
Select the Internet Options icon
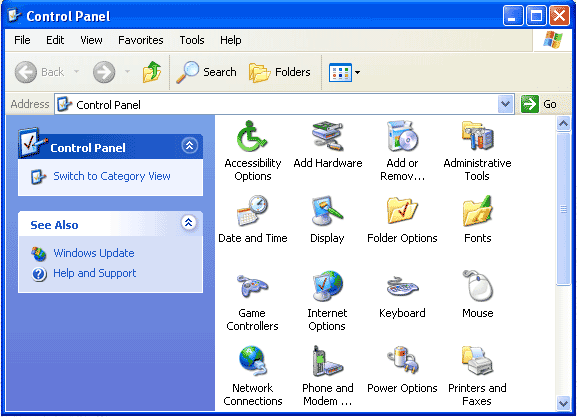coord(328,286)
